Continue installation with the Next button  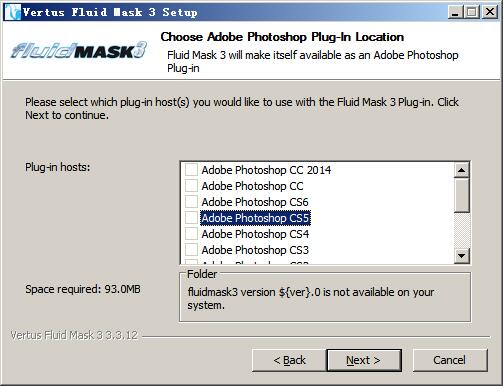pos(364,360)
